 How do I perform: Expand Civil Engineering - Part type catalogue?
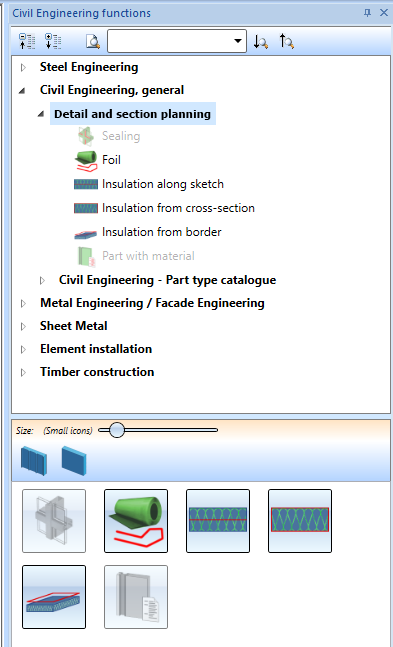[42, 281]
